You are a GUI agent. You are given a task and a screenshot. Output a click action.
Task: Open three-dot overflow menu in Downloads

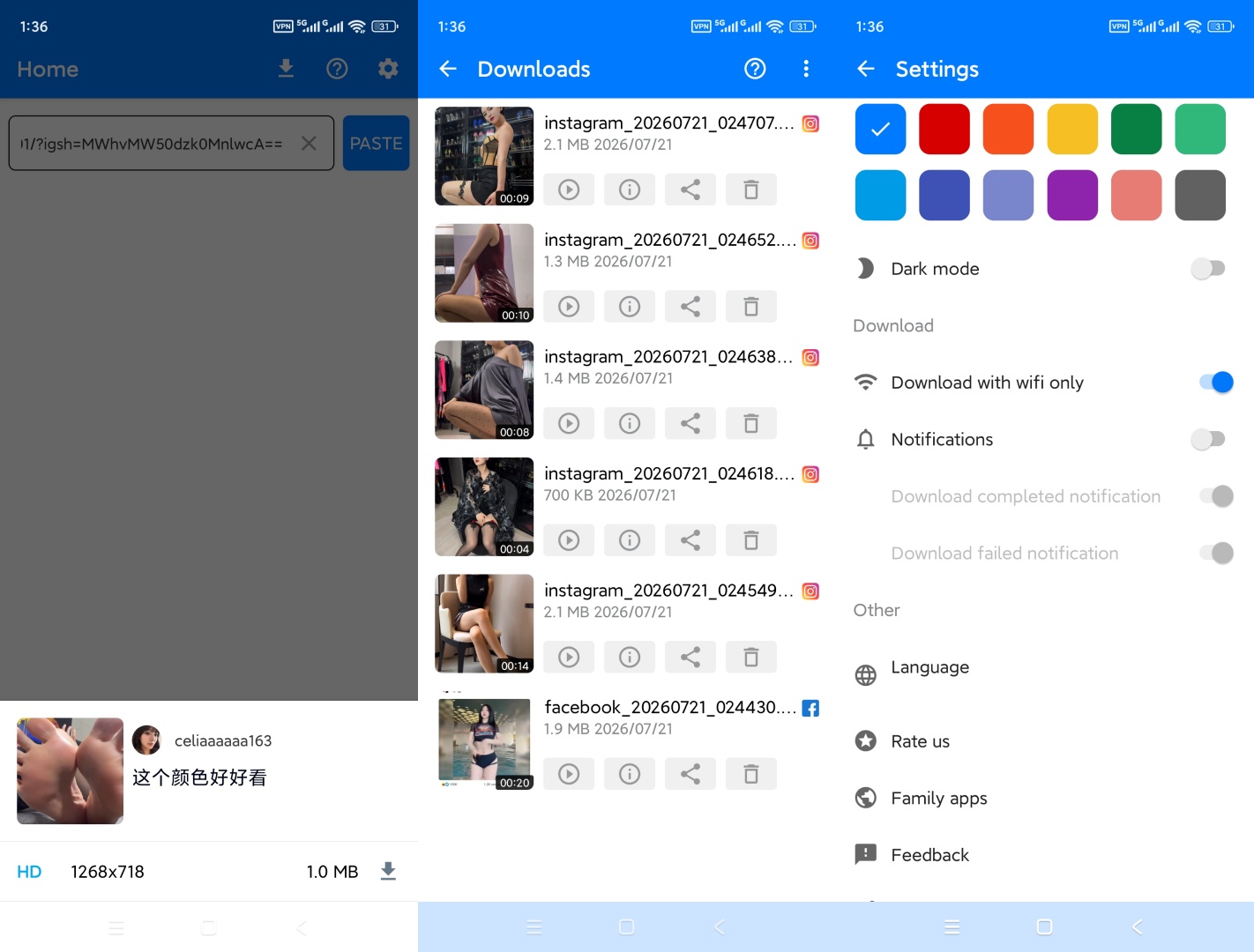click(806, 69)
